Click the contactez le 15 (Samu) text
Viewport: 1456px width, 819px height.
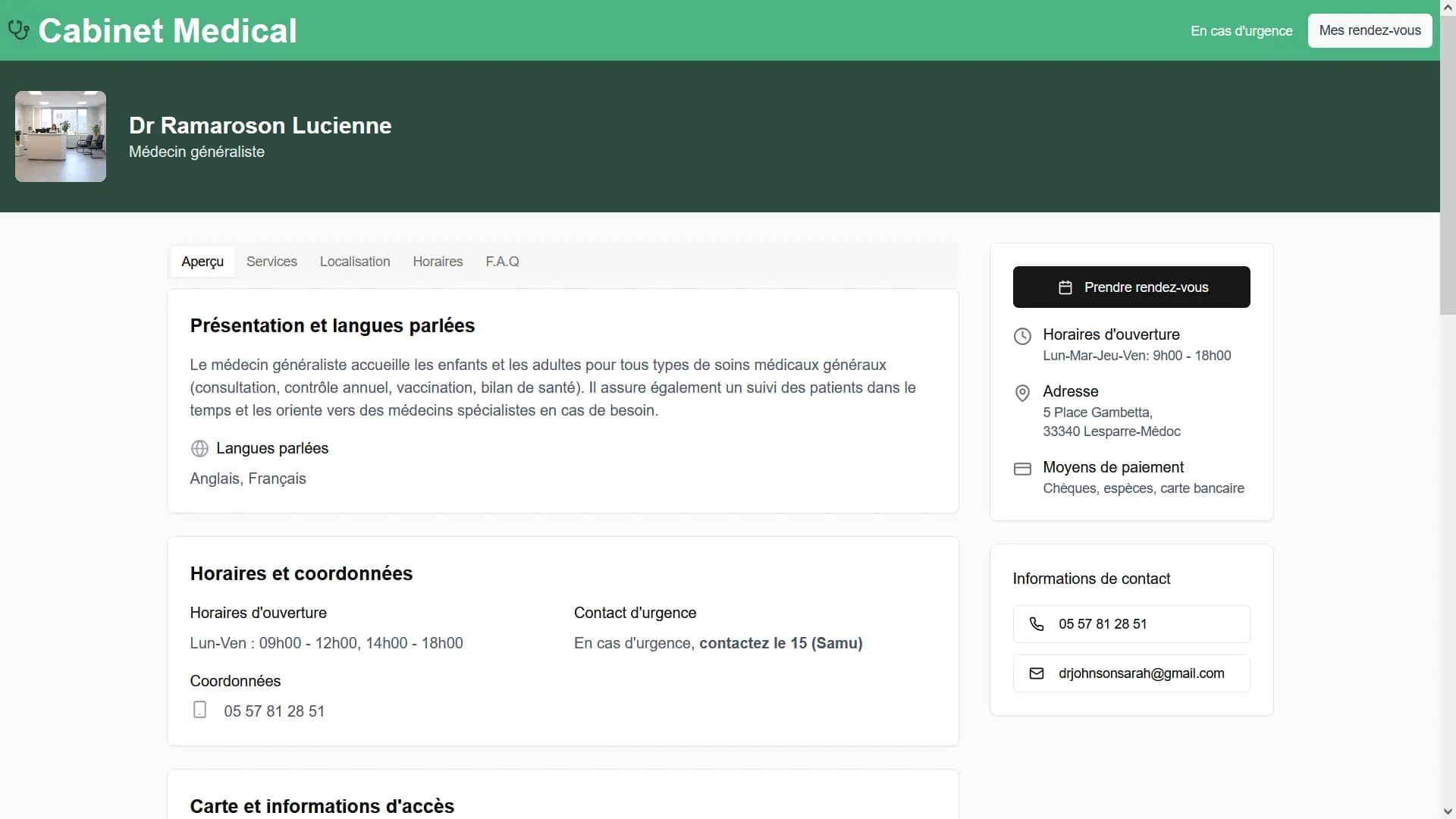[x=781, y=643]
